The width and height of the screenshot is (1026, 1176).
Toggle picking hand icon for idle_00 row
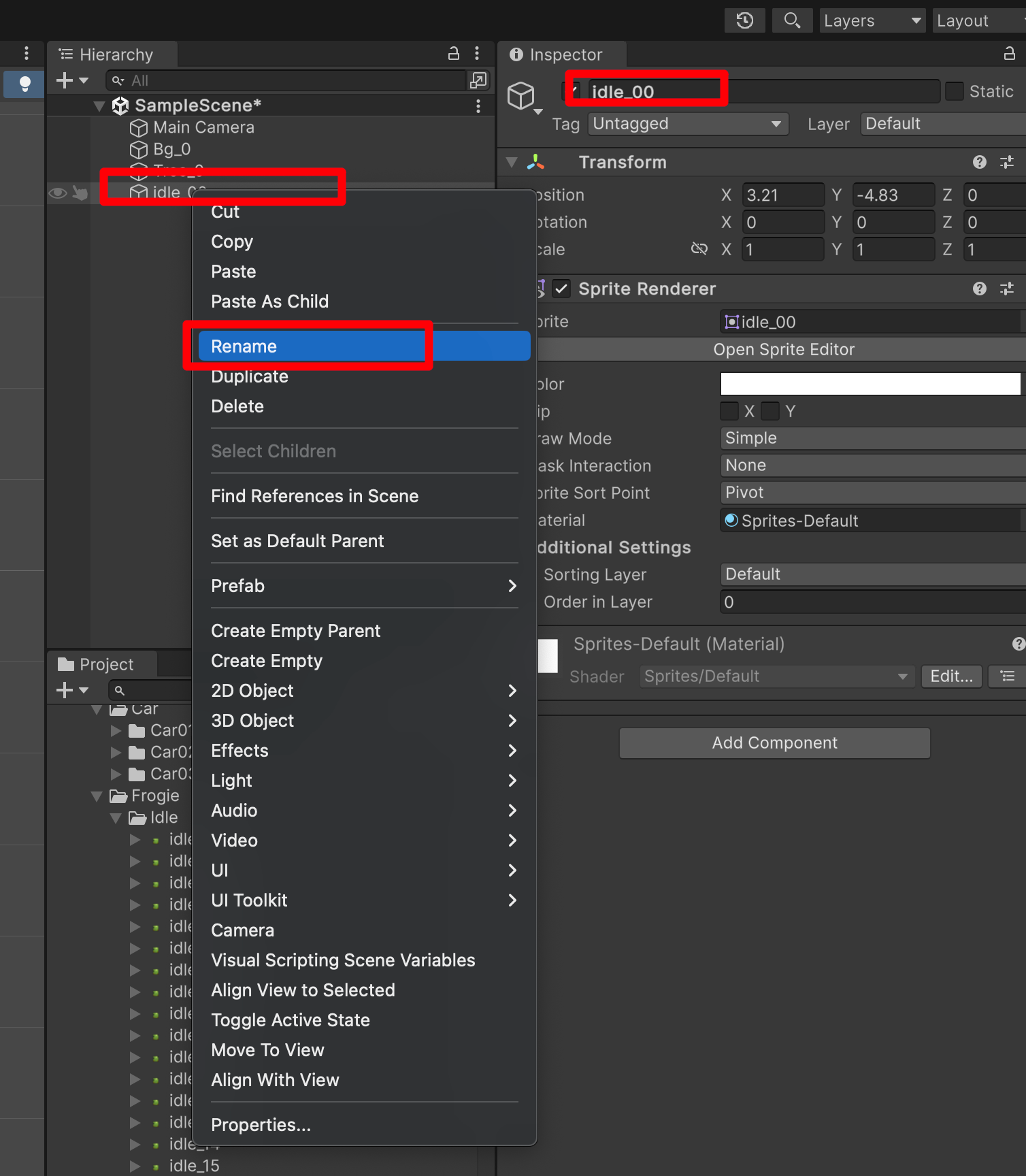coord(80,193)
